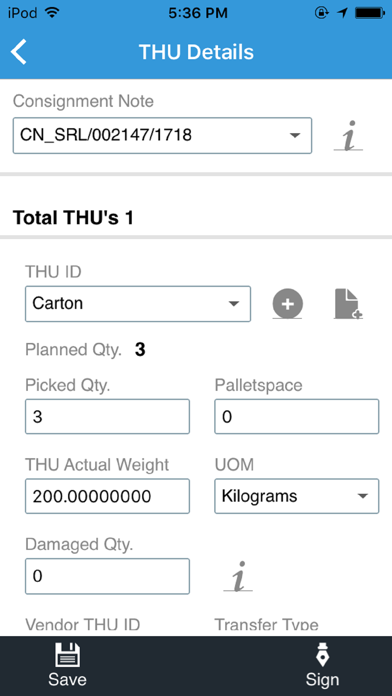
Task: Select the Palletspace input field
Action: [297, 416]
